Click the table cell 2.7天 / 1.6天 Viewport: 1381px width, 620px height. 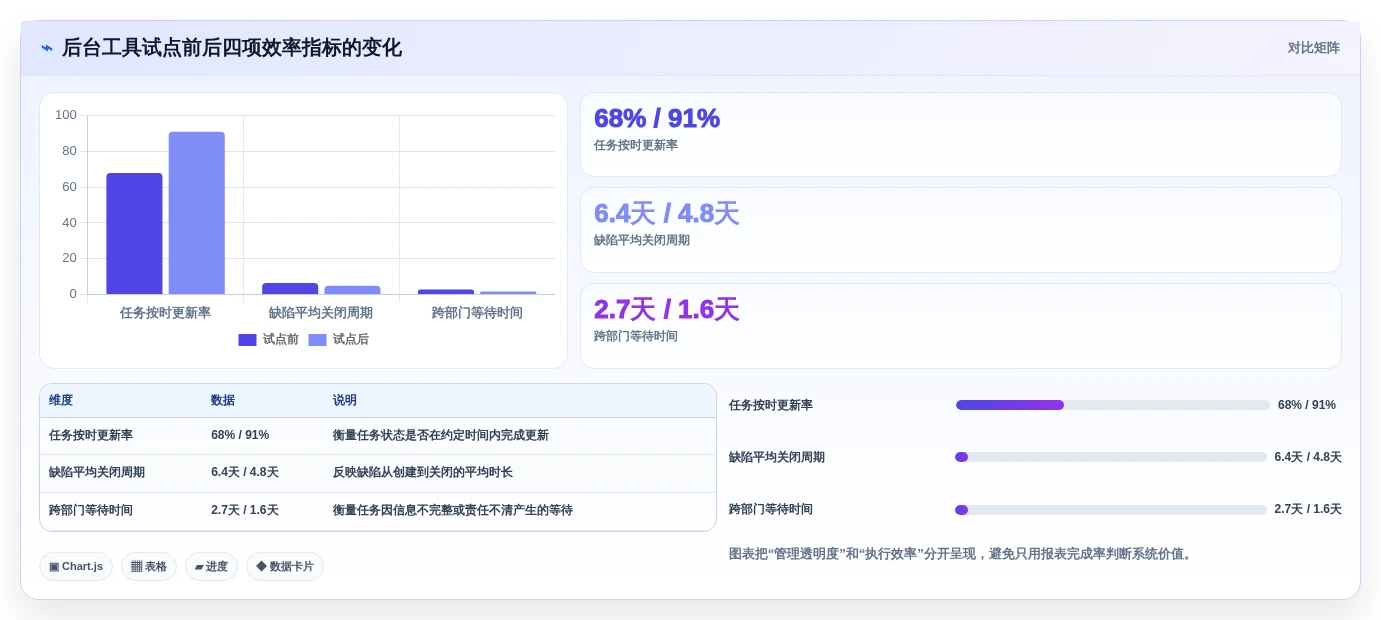point(245,510)
